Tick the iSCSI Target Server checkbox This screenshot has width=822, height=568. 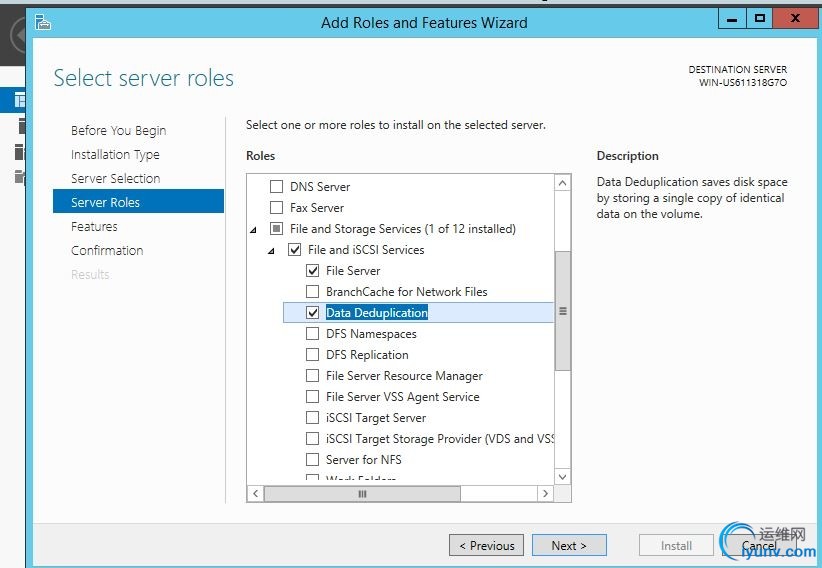(312, 417)
